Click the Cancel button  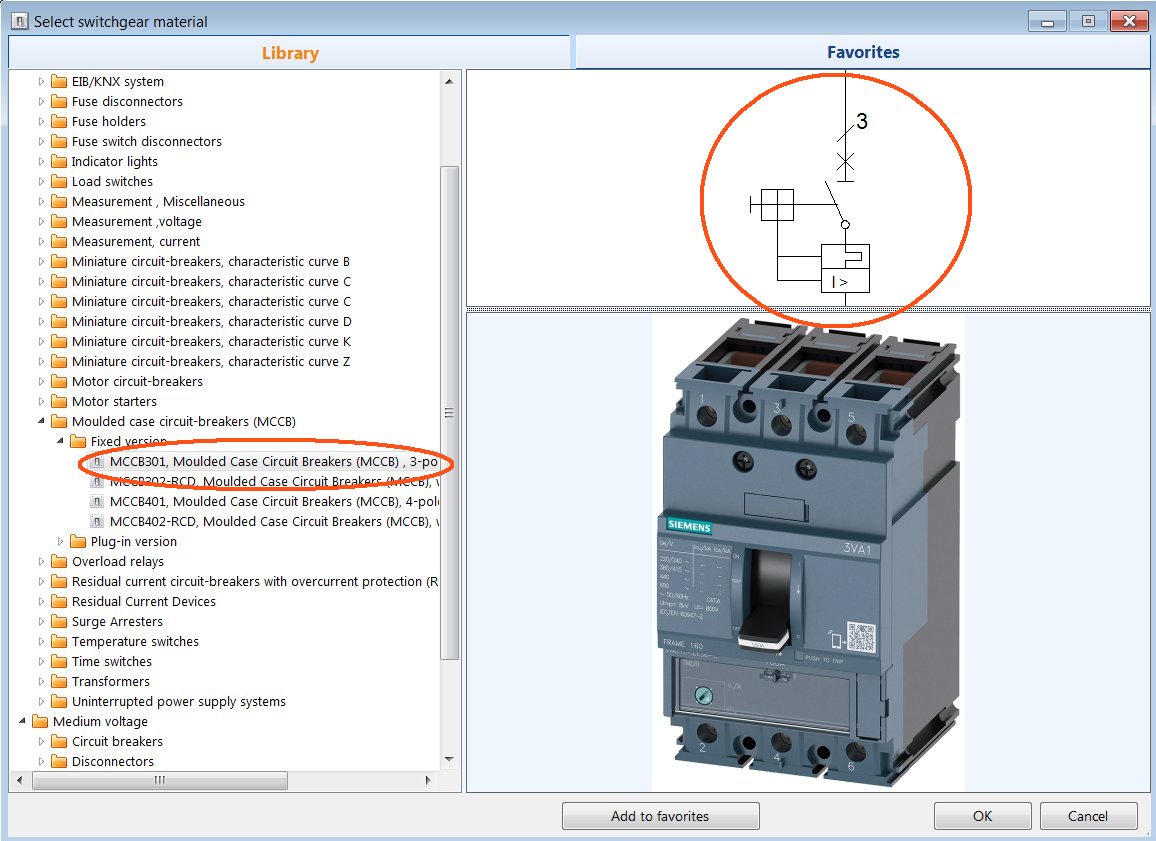1088,816
